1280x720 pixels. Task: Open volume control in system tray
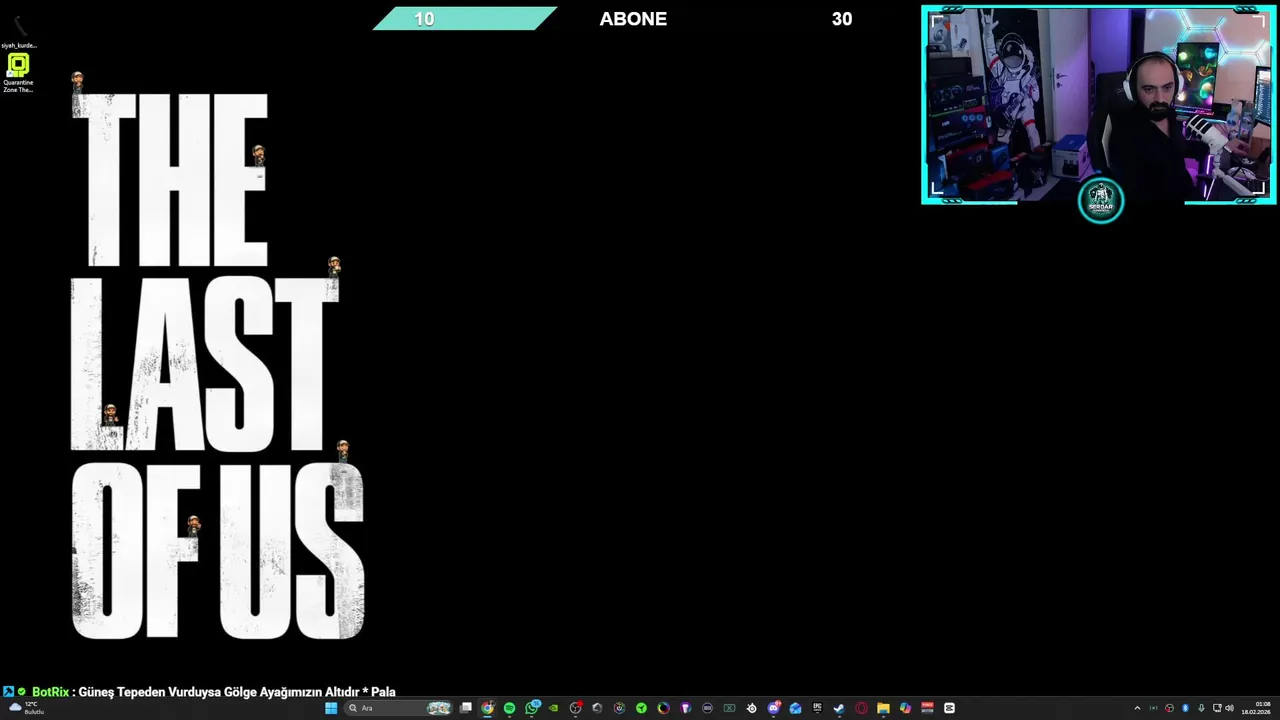pyautogui.click(x=1229, y=708)
